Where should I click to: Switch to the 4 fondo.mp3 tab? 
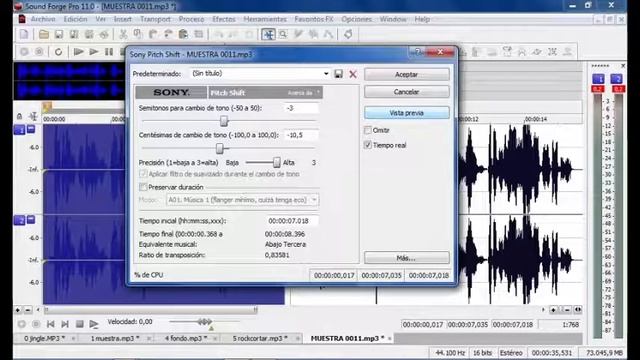pos(186,338)
